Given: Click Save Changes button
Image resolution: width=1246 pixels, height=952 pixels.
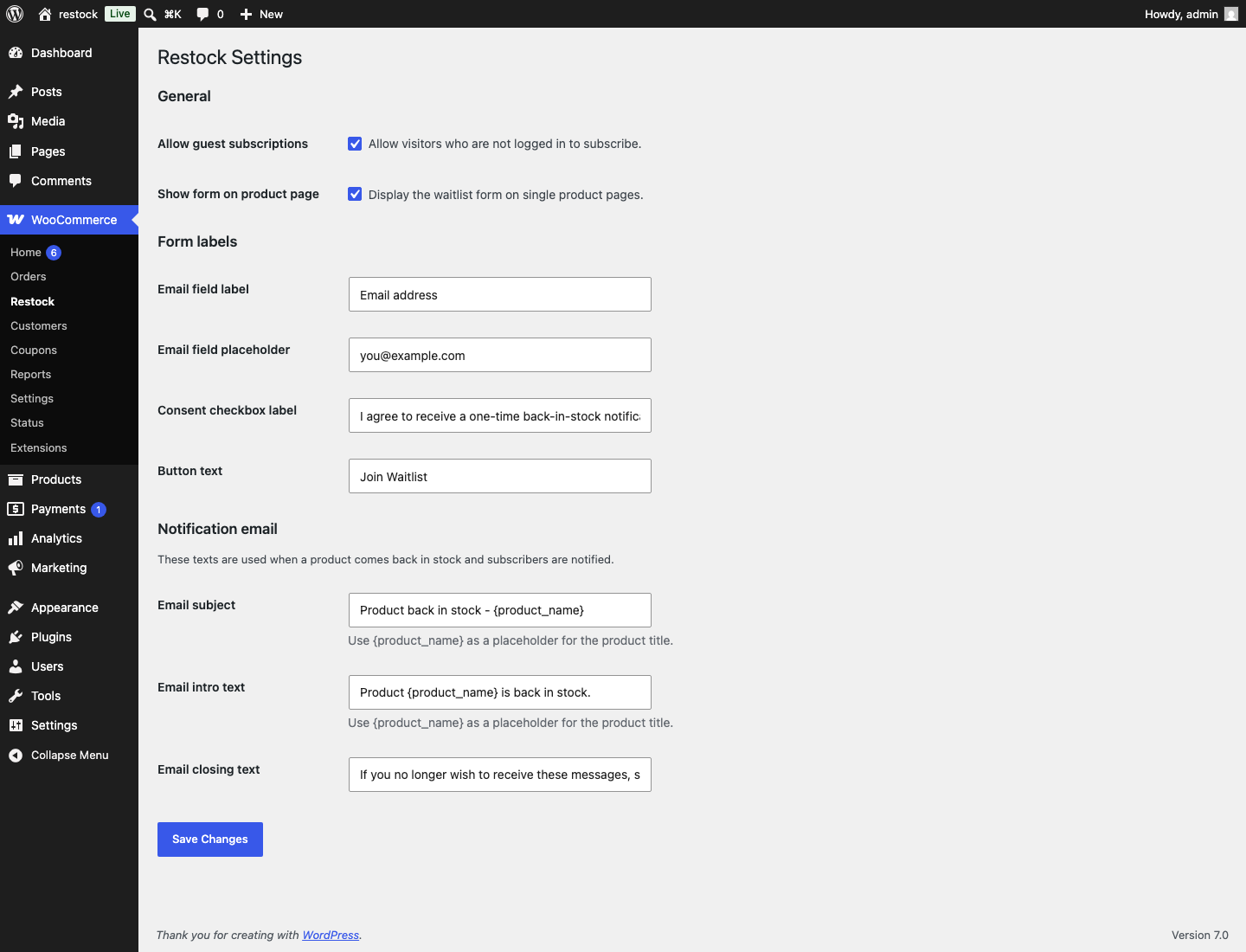Looking at the screenshot, I should [210, 839].
